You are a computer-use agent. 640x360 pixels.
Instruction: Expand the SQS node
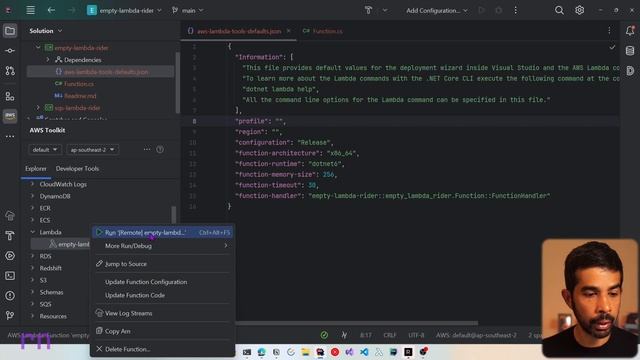33,304
